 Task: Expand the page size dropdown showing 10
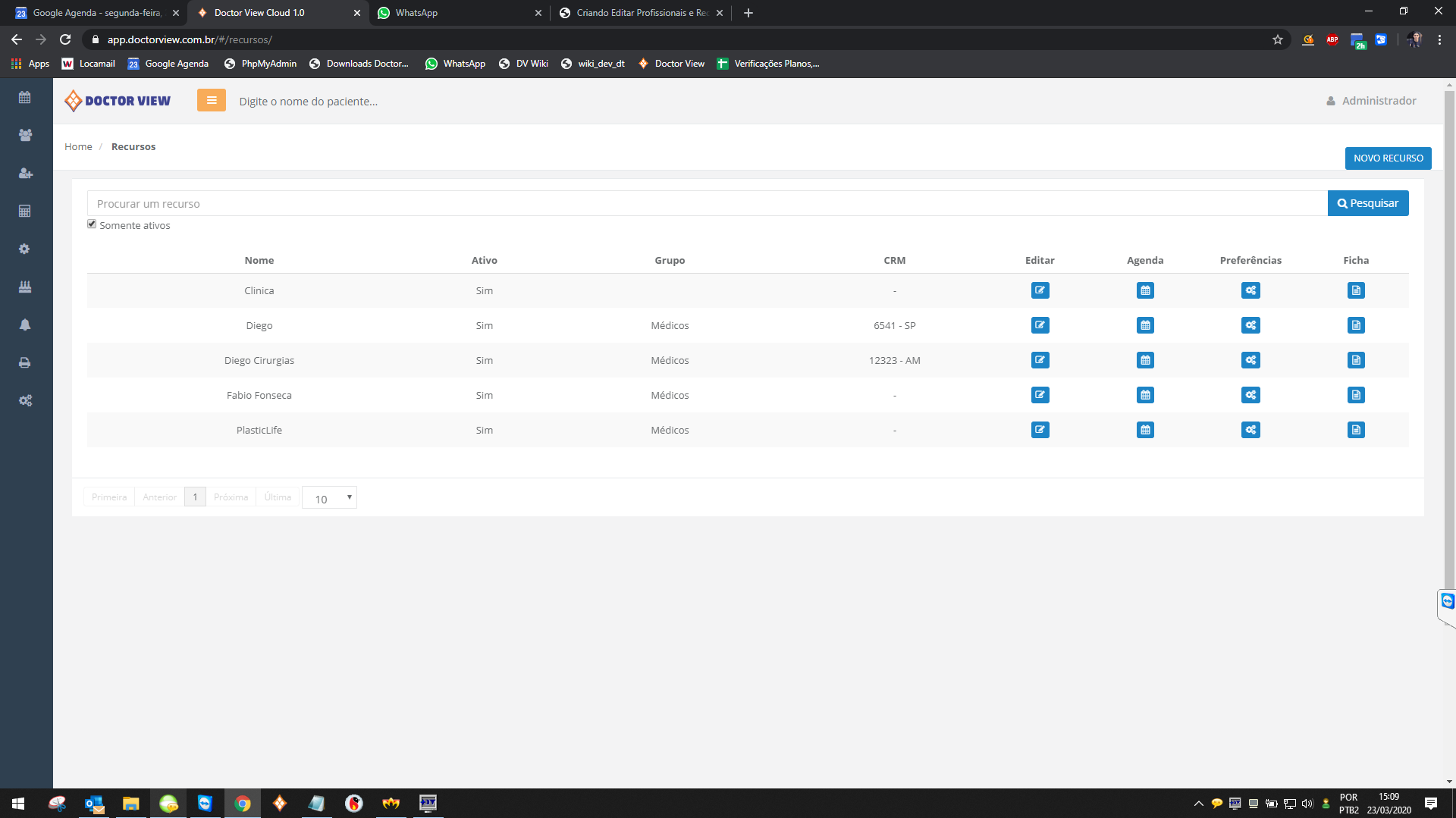pyautogui.click(x=329, y=498)
